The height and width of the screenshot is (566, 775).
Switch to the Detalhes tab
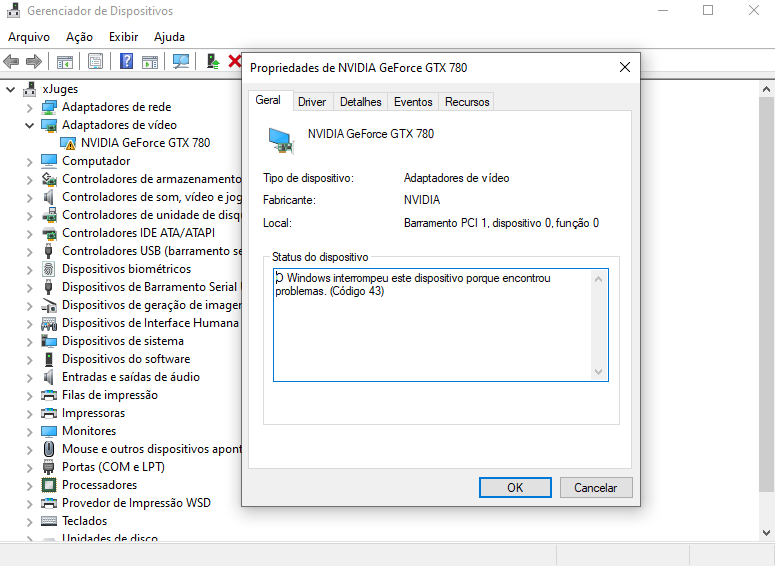click(x=361, y=102)
